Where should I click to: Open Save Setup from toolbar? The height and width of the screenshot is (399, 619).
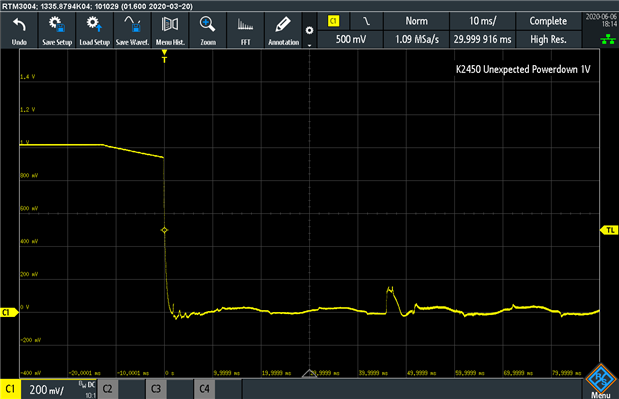pos(57,30)
